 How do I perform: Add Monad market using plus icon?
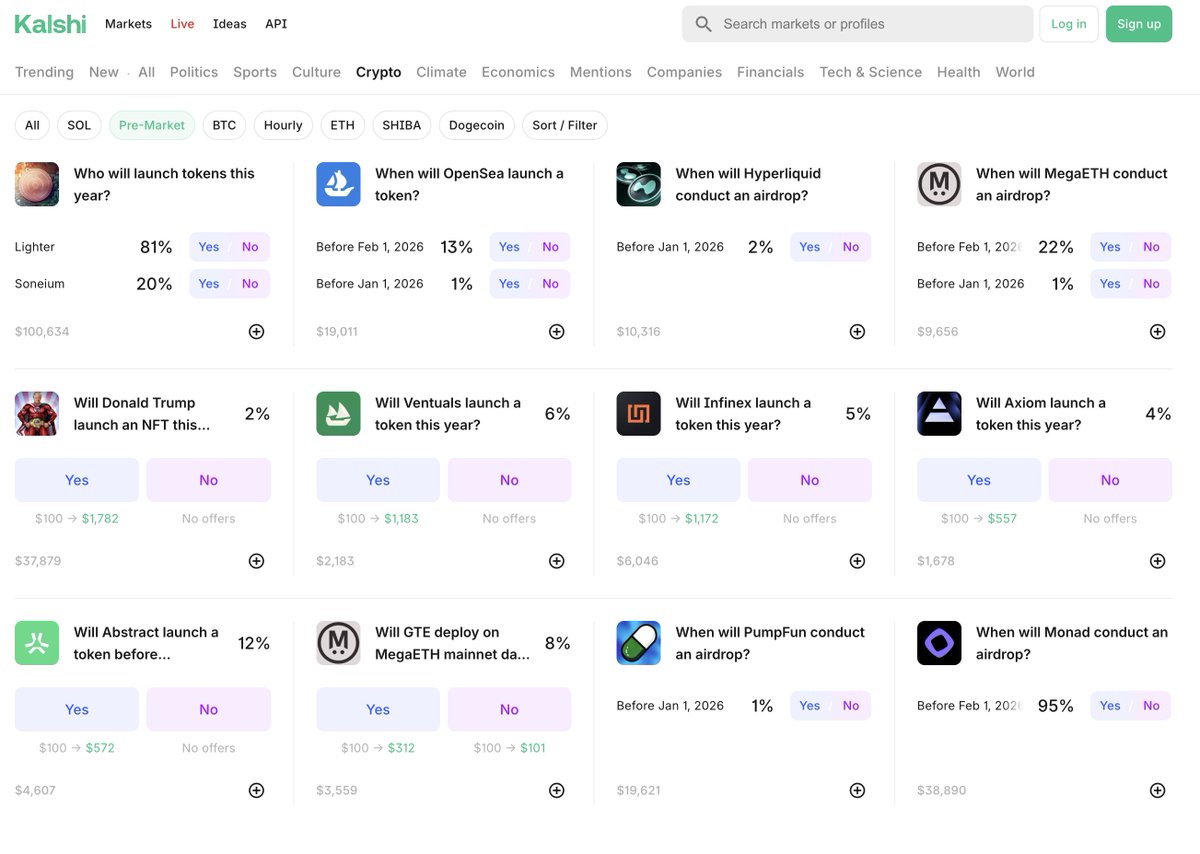pyautogui.click(x=1157, y=790)
